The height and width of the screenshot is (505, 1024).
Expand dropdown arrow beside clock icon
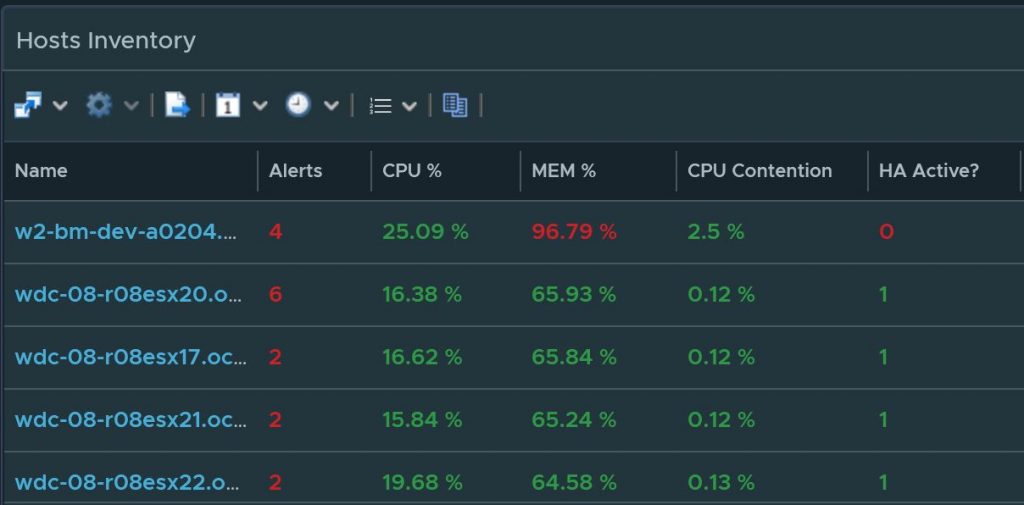pos(331,105)
